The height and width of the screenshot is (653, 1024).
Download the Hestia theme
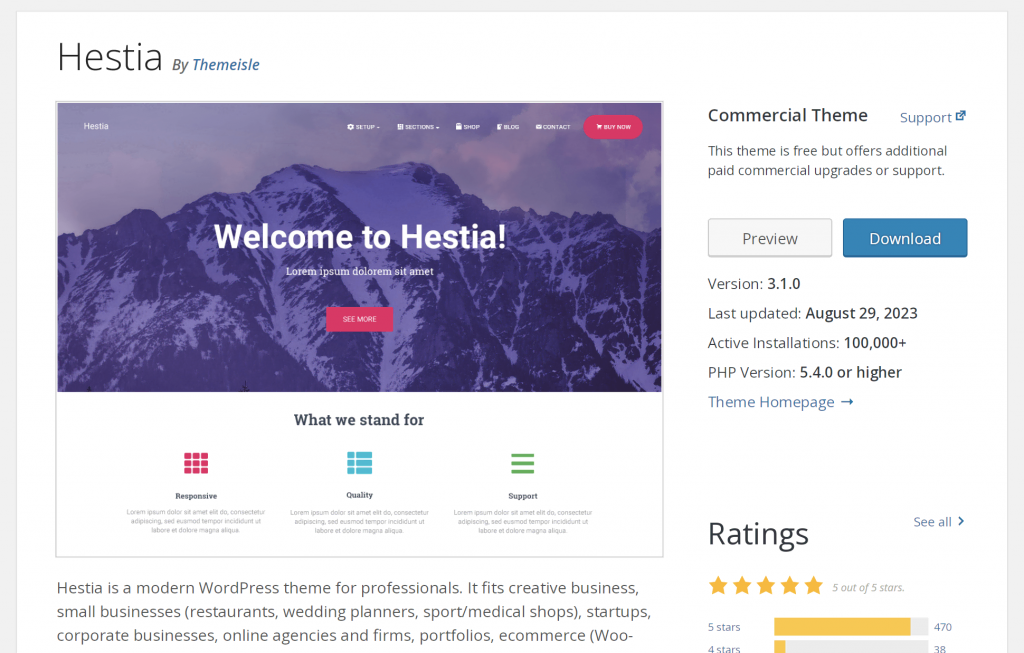pyautogui.click(x=904, y=238)
